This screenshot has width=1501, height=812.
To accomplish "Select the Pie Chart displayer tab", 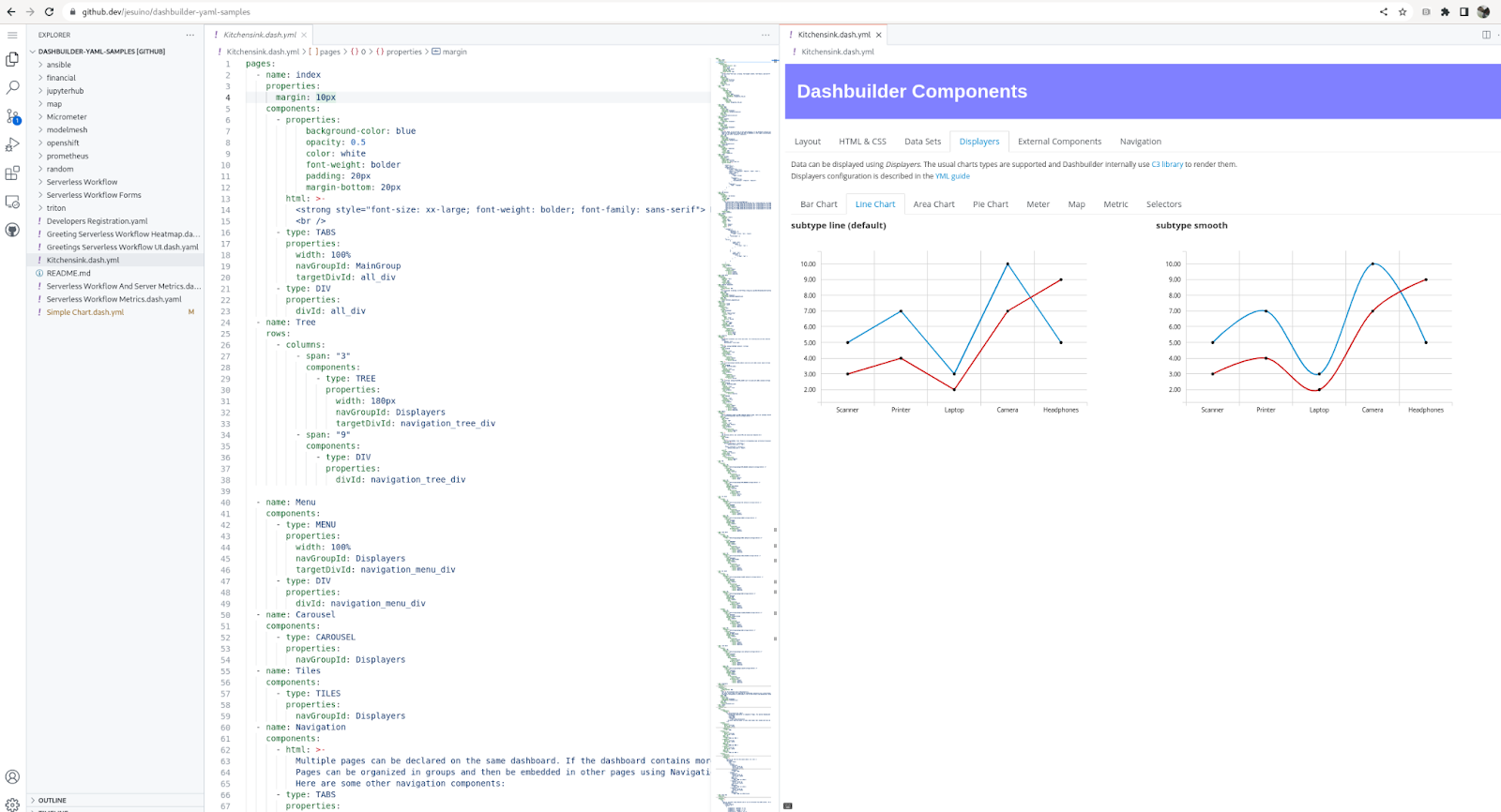I will [x=991, y=204].
